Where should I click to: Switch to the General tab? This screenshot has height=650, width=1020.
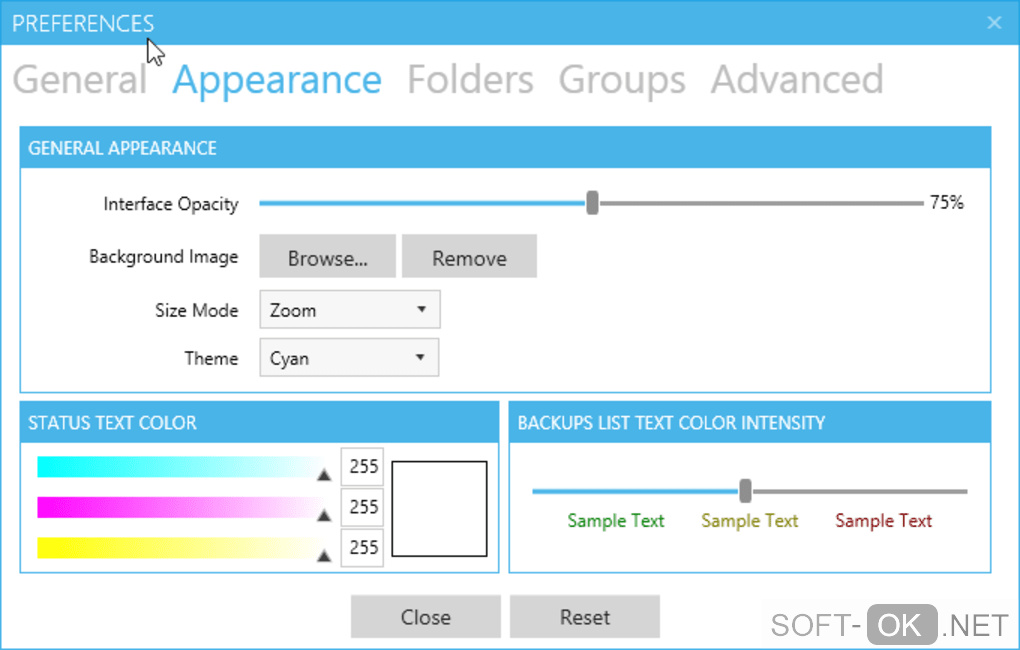[x=80, y=80]
